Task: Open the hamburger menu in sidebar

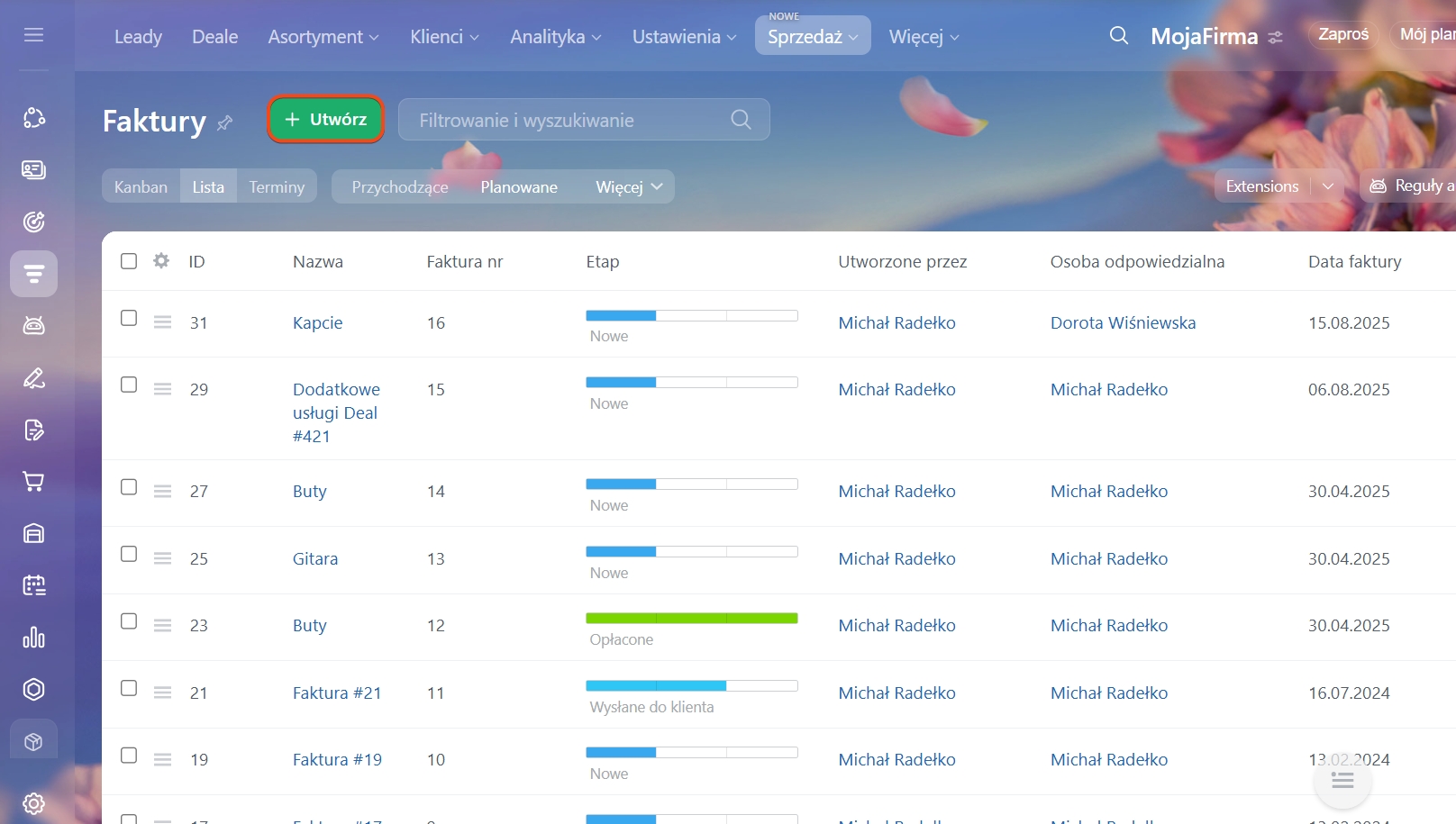Action: tap(33, 35)
